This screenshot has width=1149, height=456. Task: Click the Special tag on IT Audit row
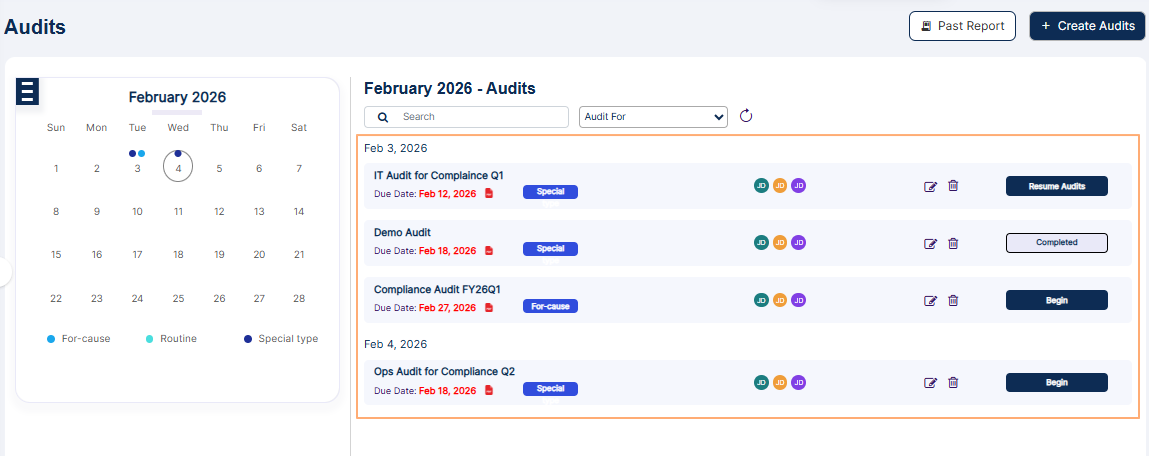click(x=550, y=192)
